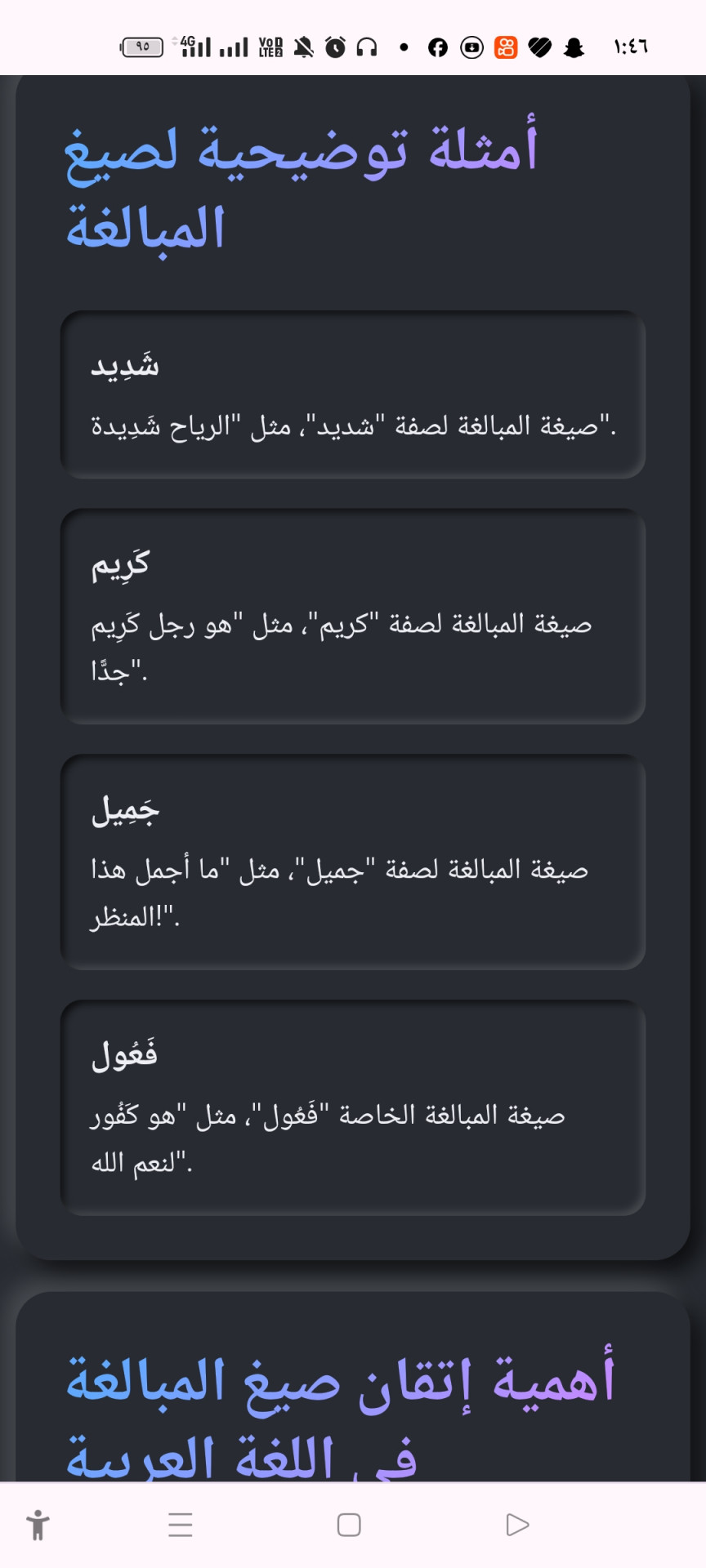706x1568 pixels.
Task: Tap the YouTube notification icon
Action: coord(471,47)
